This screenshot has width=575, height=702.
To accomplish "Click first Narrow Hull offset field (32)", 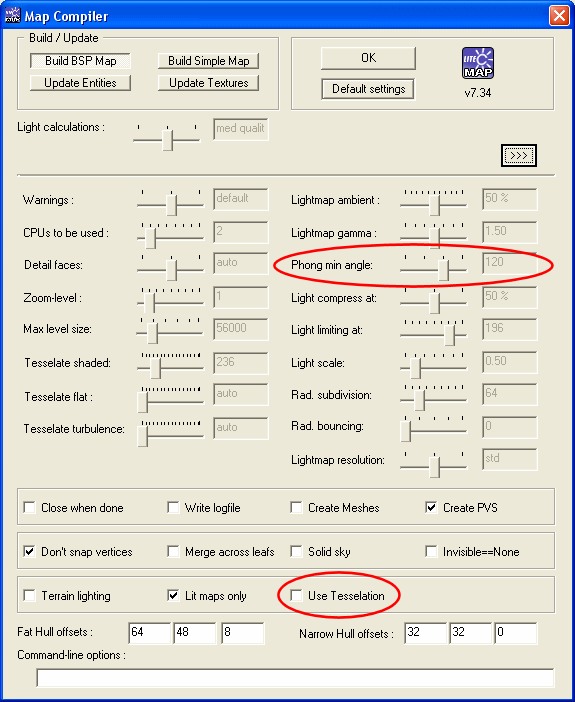I will (x=425, y=633).
